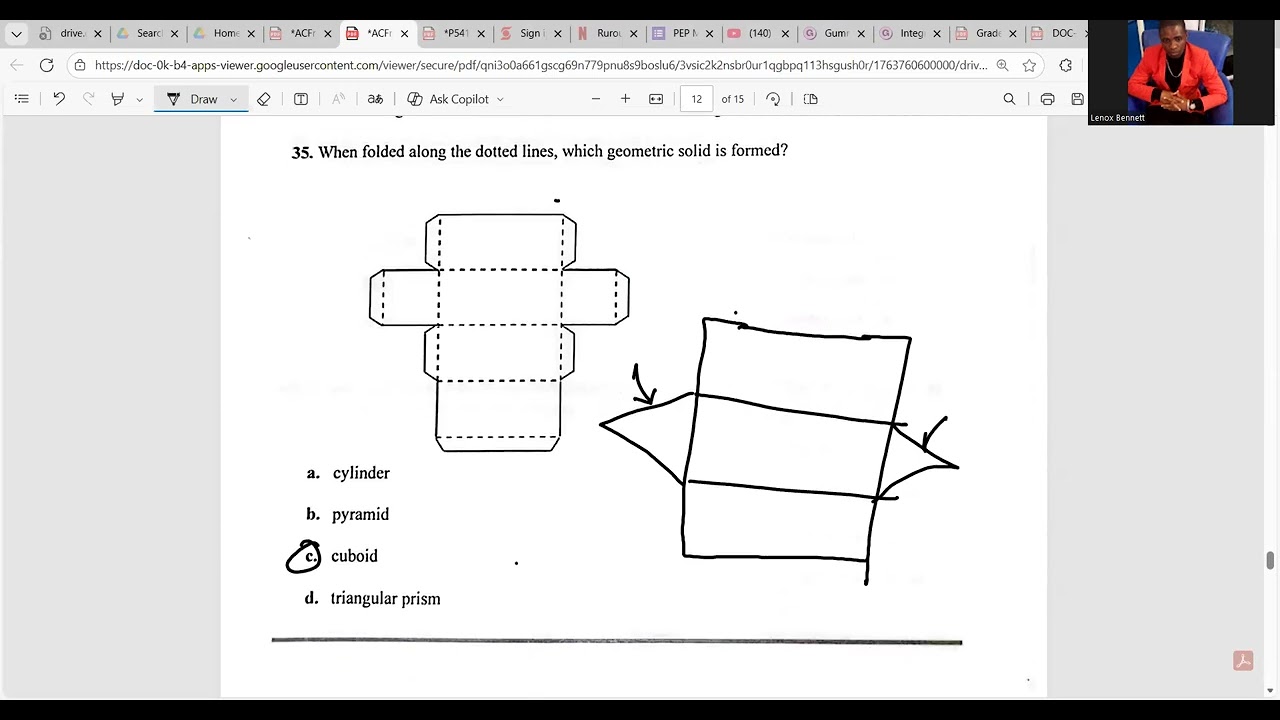Open browser extensions menu
The image size is (1280, 720).
(x=1066, y=65)
